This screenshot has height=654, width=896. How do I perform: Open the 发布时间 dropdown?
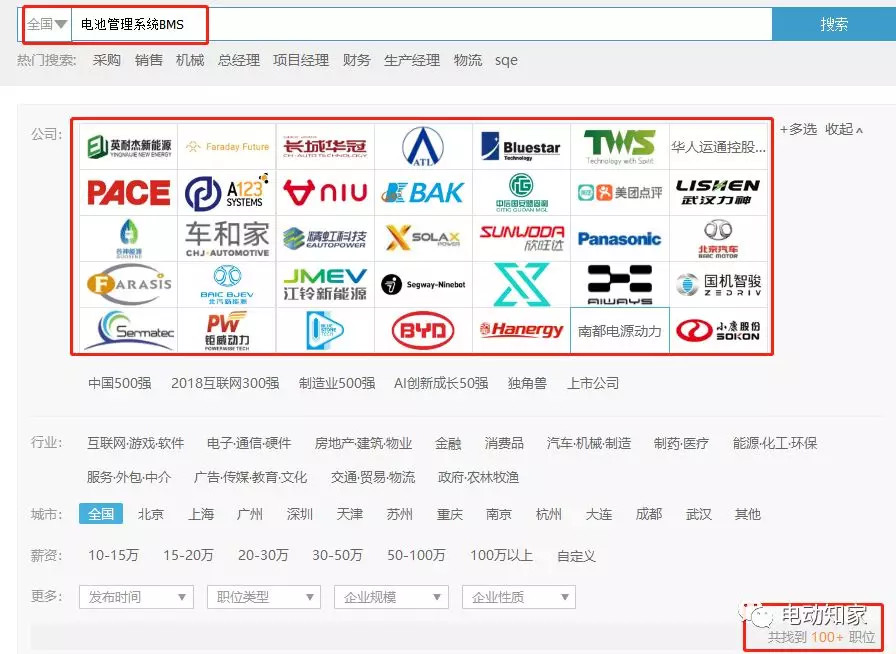tap(136, 597)
